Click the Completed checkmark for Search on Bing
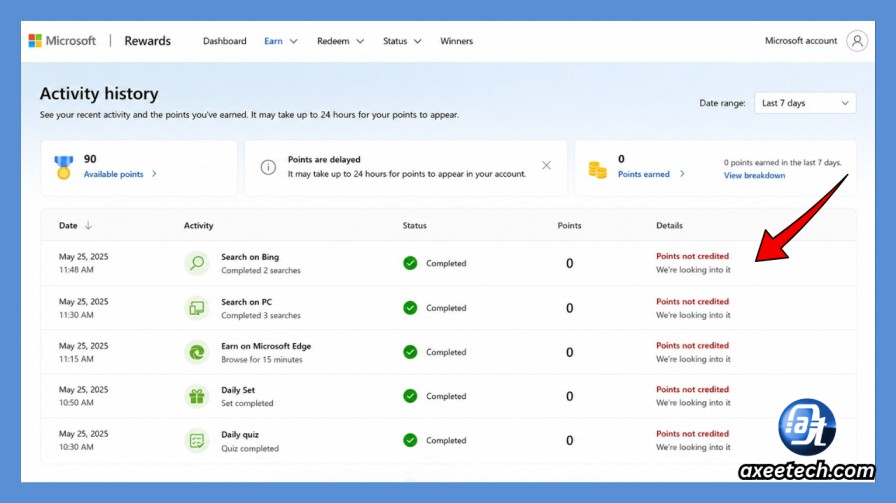896x503 pixels. click(410, 263)
